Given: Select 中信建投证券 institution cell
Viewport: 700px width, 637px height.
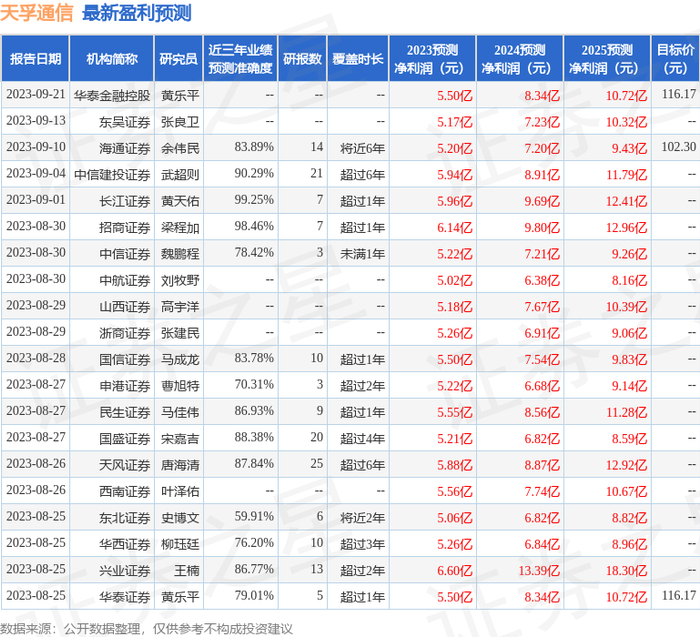Looking at the screenshot, I should [112, 175].
